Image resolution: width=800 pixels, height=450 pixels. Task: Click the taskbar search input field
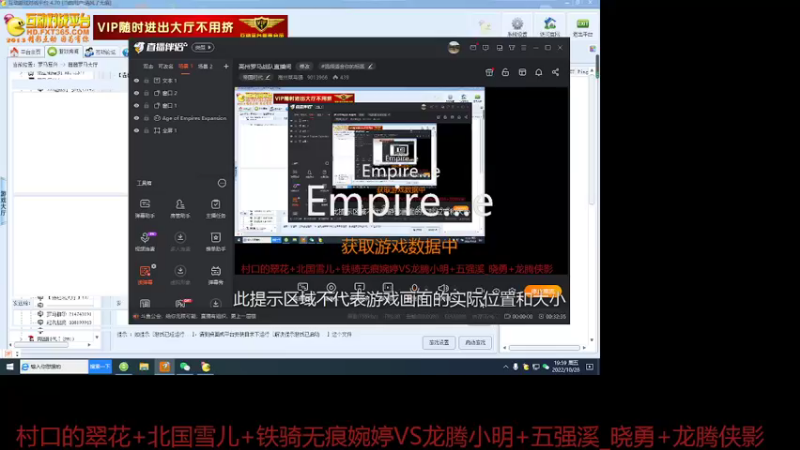54,367
